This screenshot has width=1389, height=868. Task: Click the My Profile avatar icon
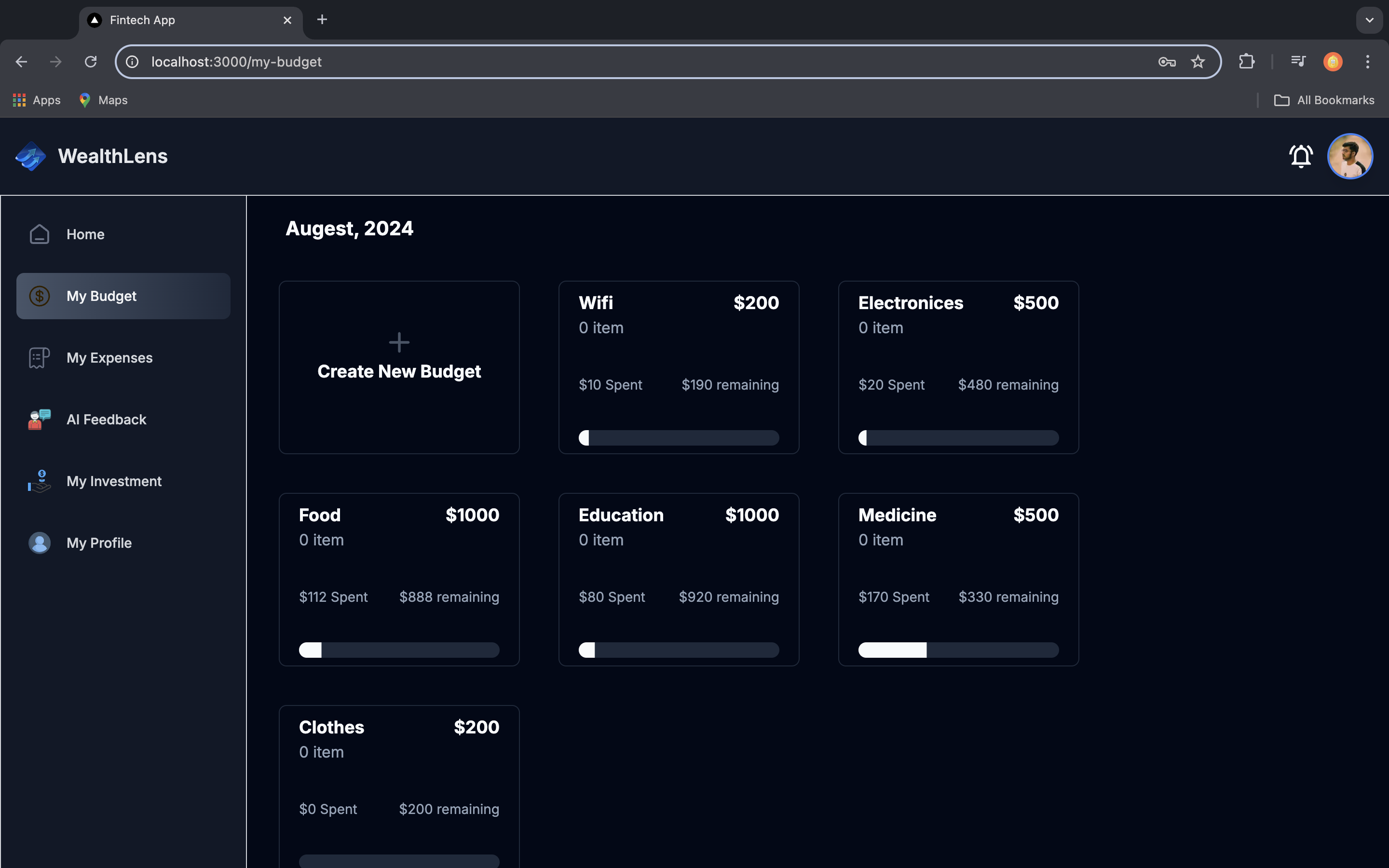click(x=39, y=543)
